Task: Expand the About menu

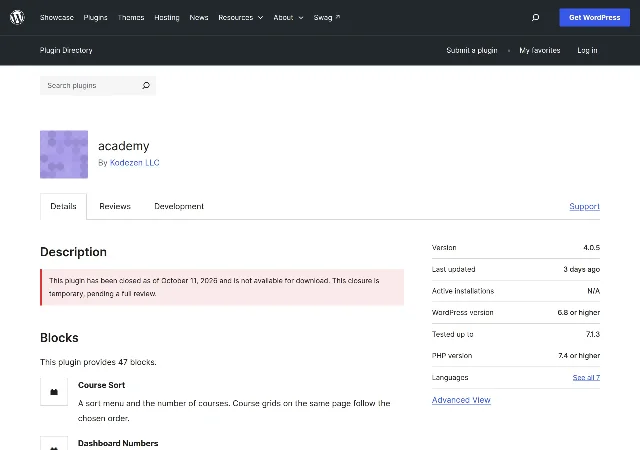Action: point(288,18)
